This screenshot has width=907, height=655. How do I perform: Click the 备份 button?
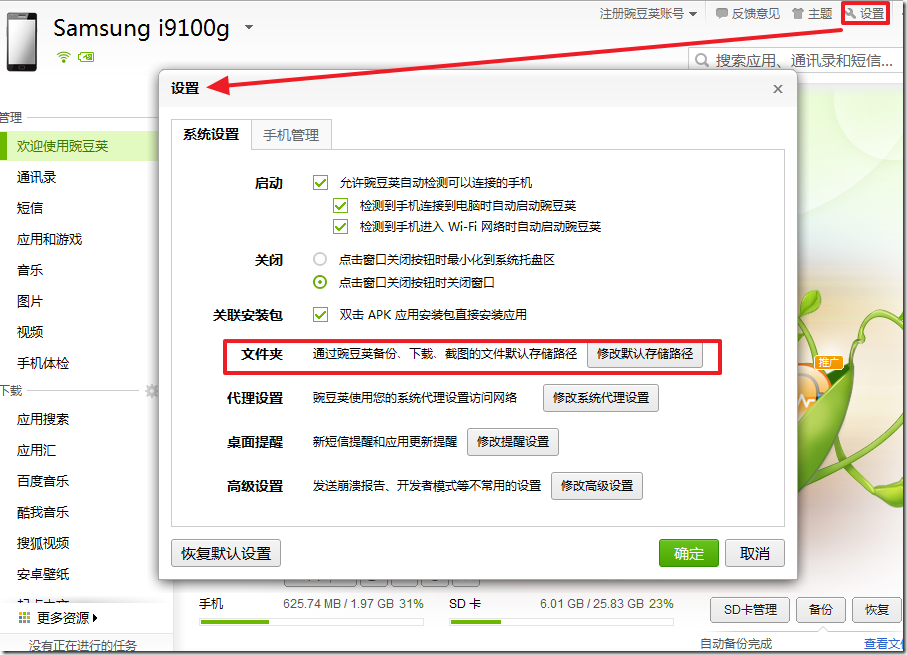(821, 610)
